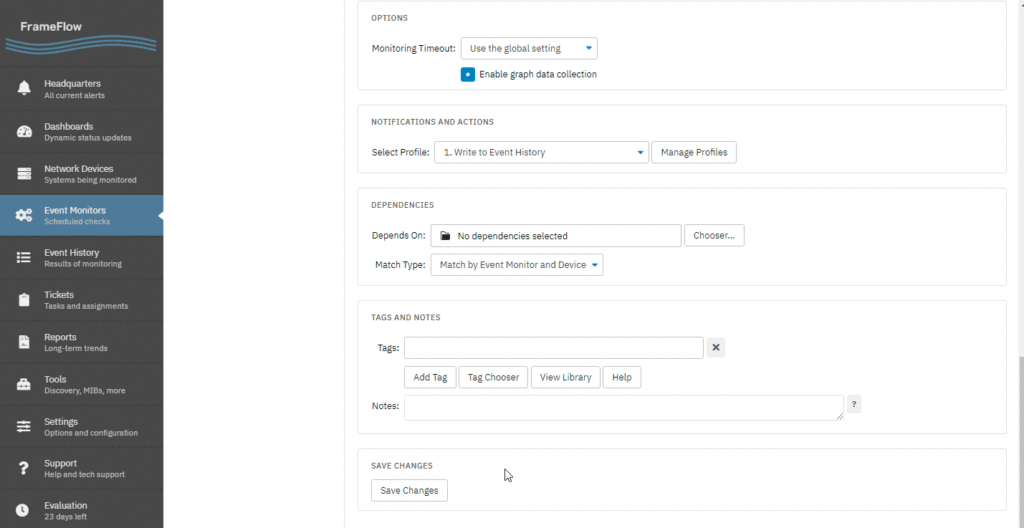The width and height of the screenshot is (1024, 528).
Task: Expand the Match Type dropdown
Action: [517, 265]
